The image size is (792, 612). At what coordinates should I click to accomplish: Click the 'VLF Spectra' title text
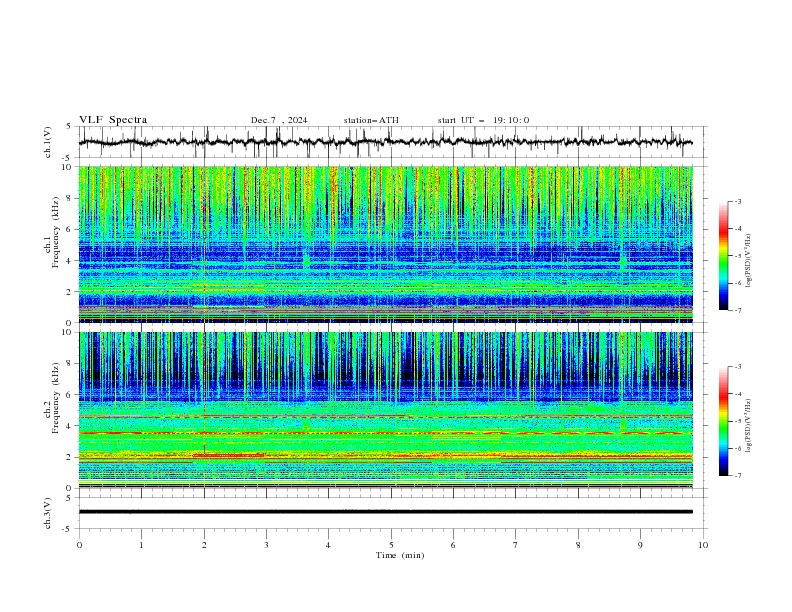(113, 120)
